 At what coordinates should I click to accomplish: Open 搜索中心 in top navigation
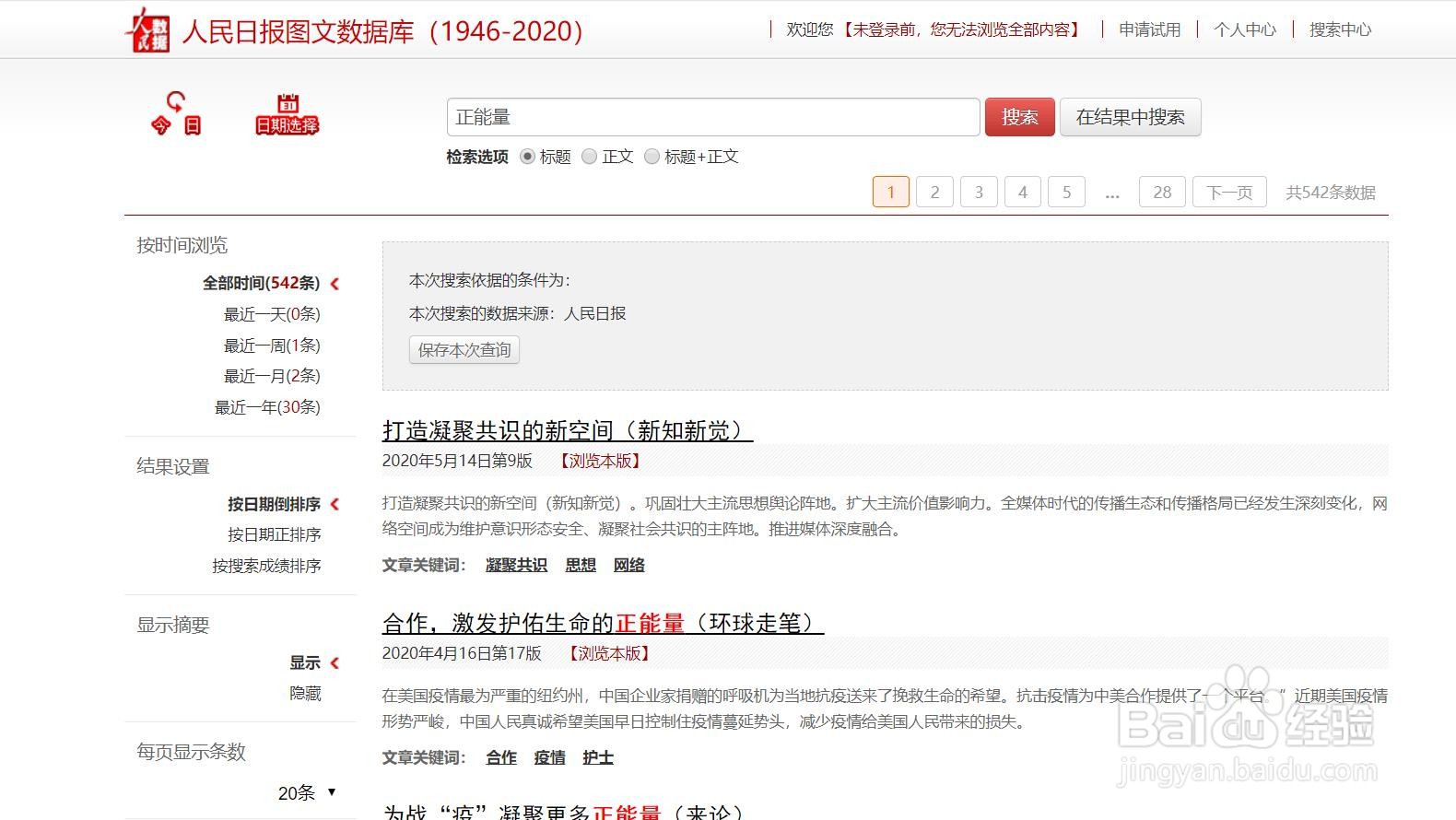pos(1340,29)
